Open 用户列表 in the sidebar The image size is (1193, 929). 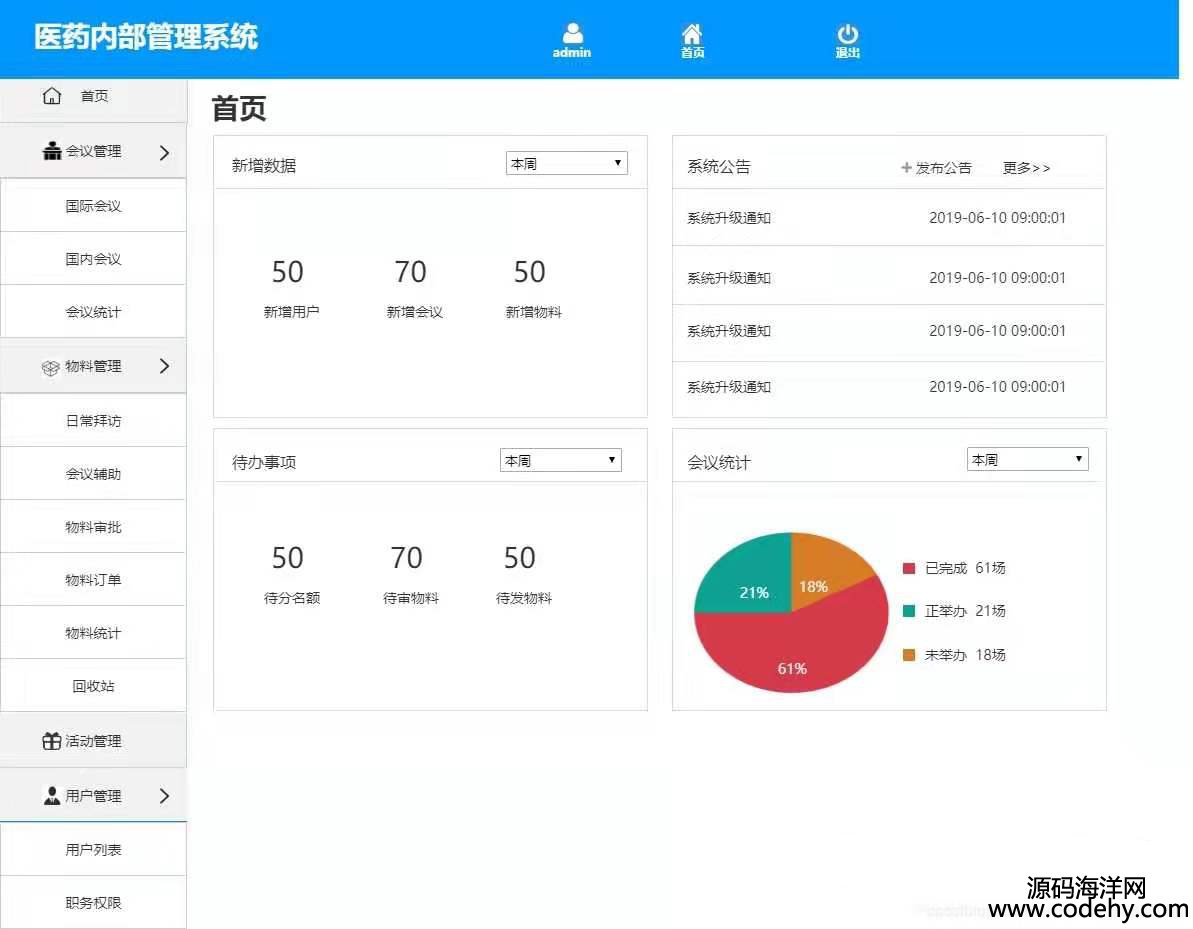coord(93,850)
